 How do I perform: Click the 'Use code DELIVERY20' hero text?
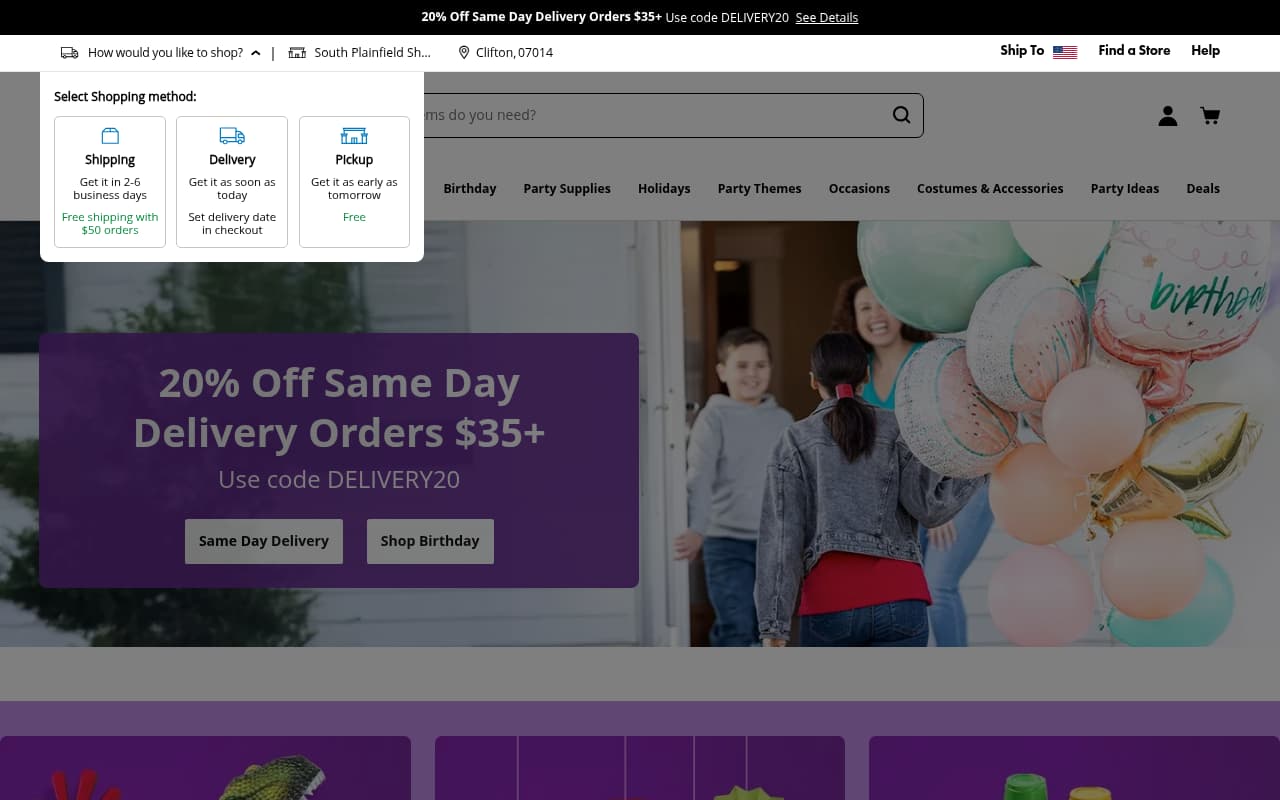(x=339, y=479)
